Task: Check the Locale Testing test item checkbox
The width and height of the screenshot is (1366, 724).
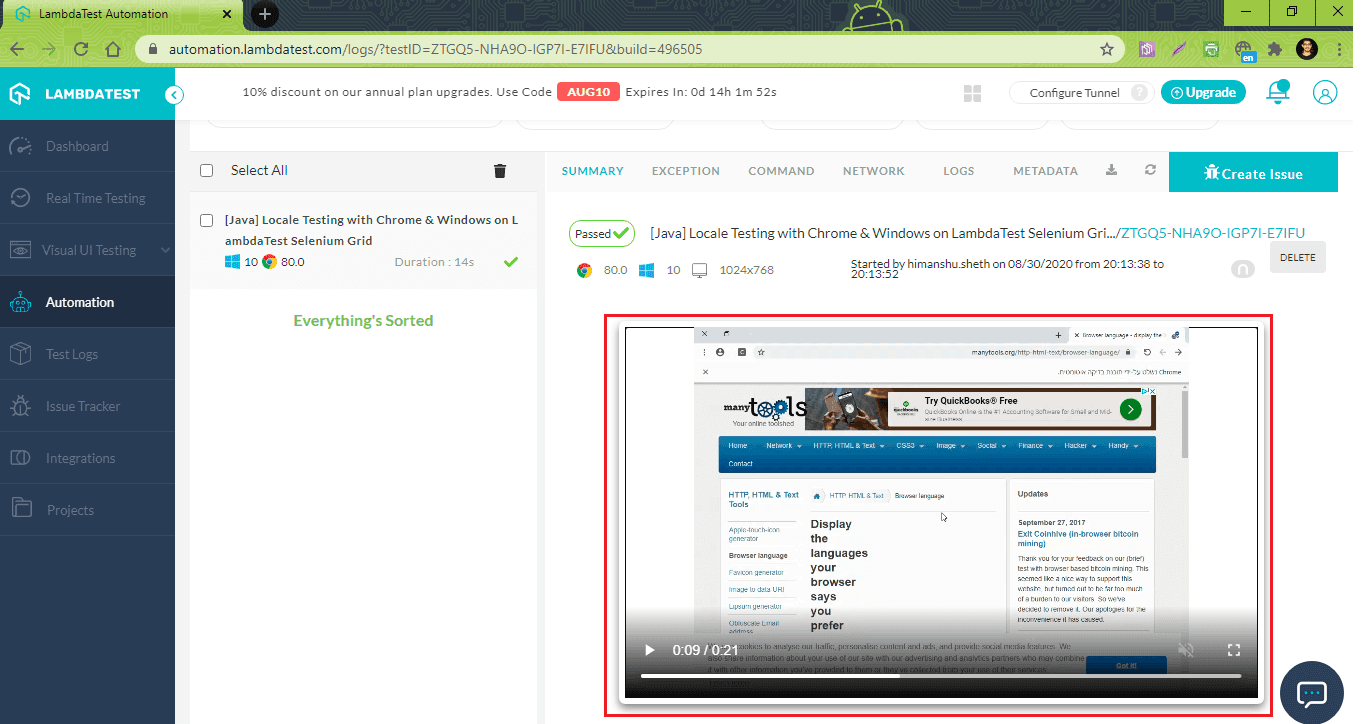Action: click(206, 219)
